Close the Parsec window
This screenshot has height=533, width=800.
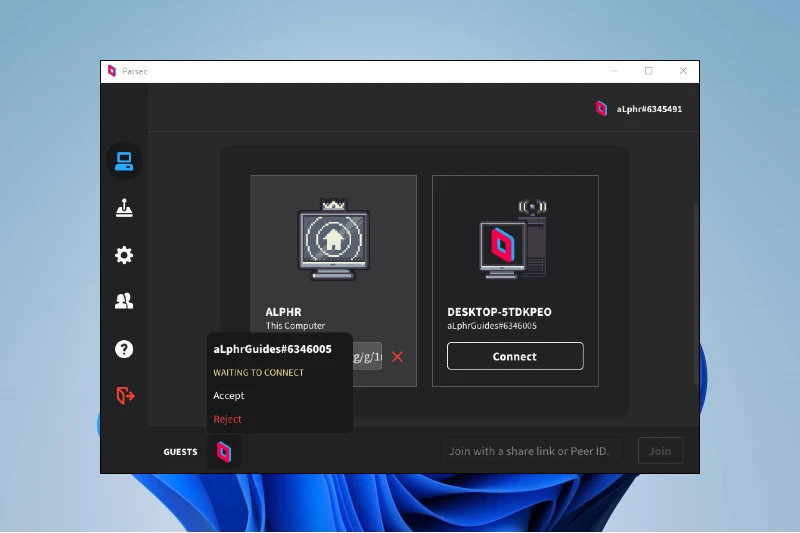(x=683, y=71)
